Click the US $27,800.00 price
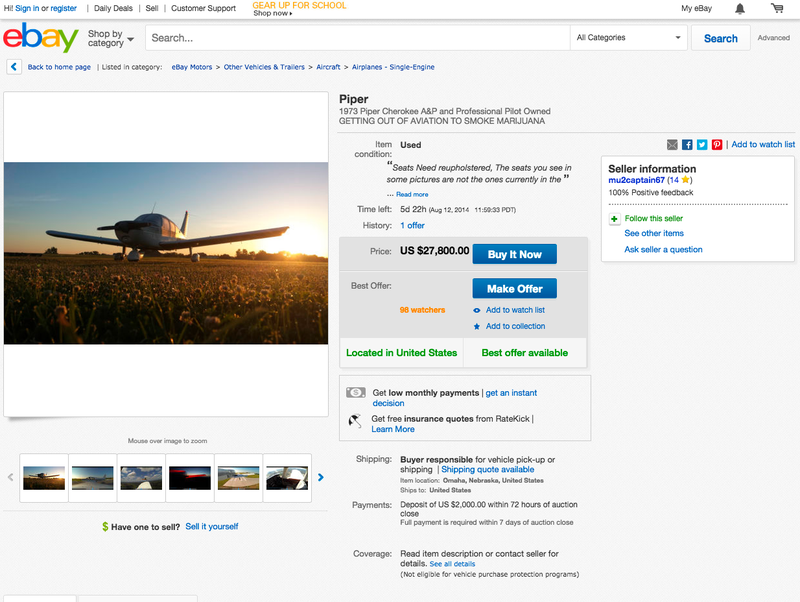 pyautogui.click(x=434, y=250)
